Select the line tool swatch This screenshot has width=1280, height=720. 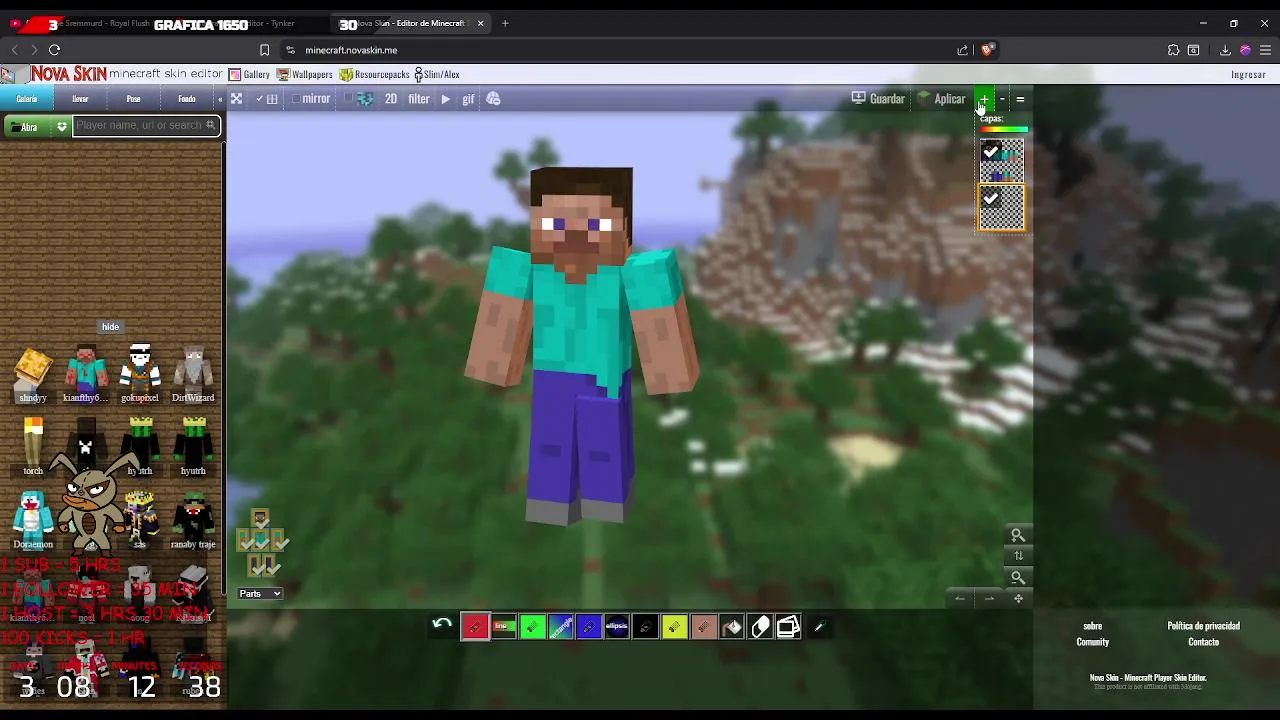pos(504,627)
